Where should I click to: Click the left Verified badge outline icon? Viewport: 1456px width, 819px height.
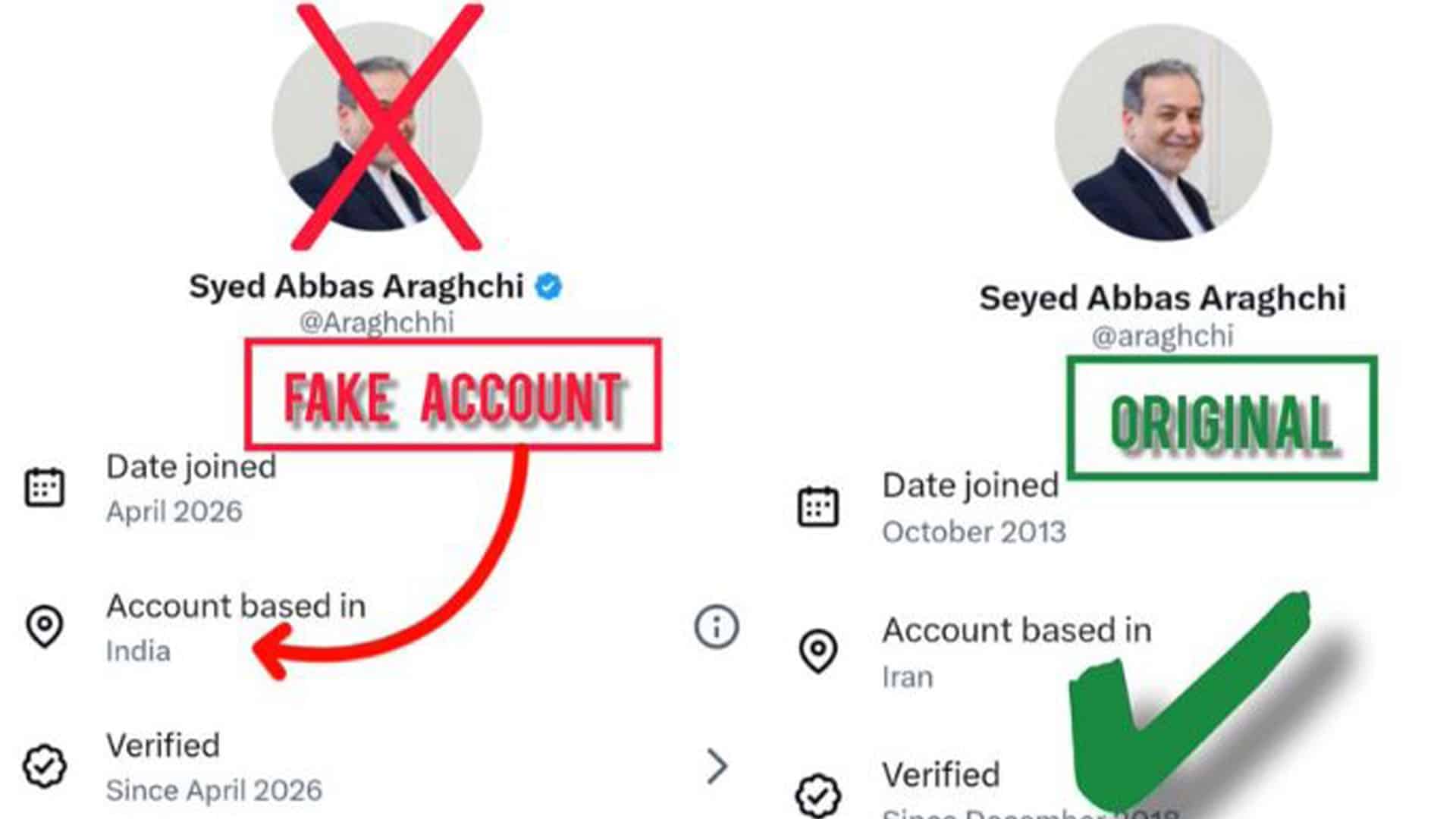(45, 766)
